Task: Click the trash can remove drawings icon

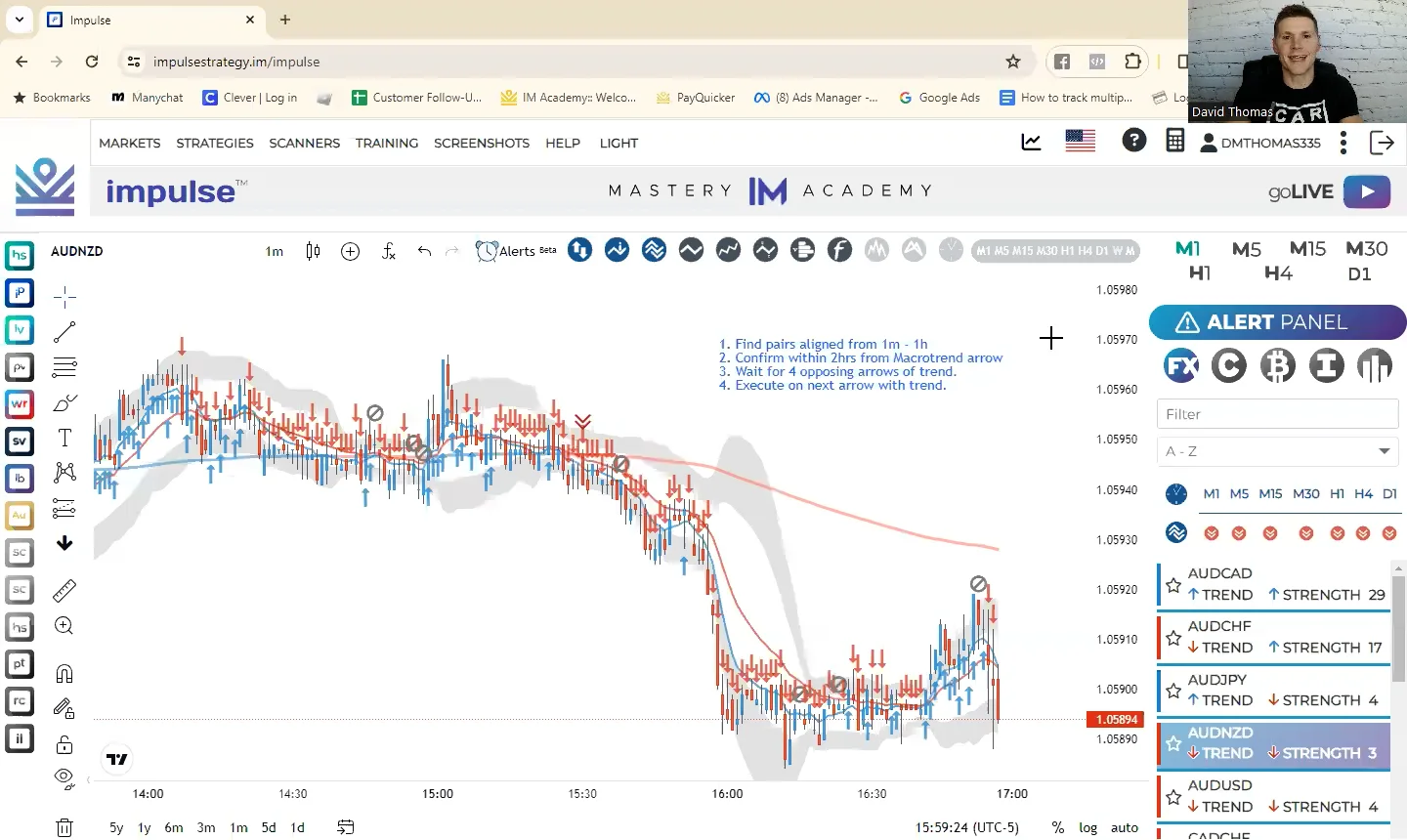Action: 64,827
